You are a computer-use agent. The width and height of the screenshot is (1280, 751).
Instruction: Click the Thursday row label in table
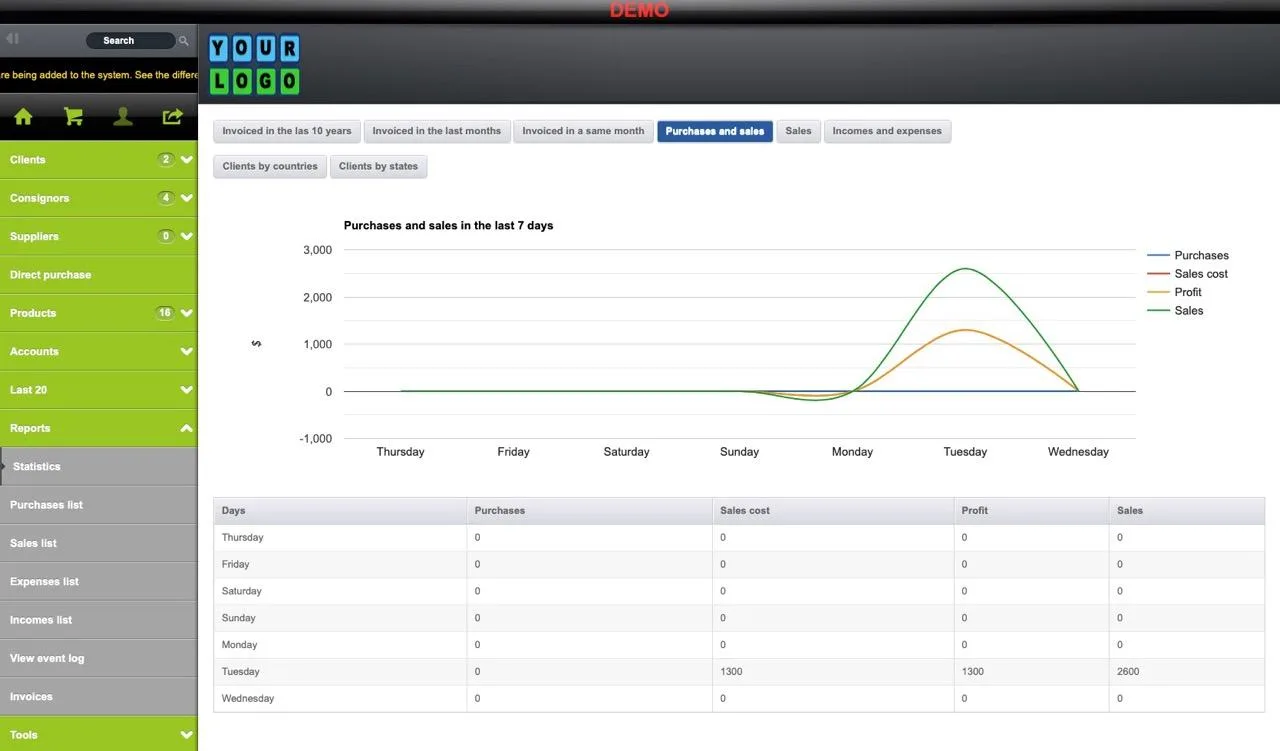pyautogui.click(x=243, y=538)
